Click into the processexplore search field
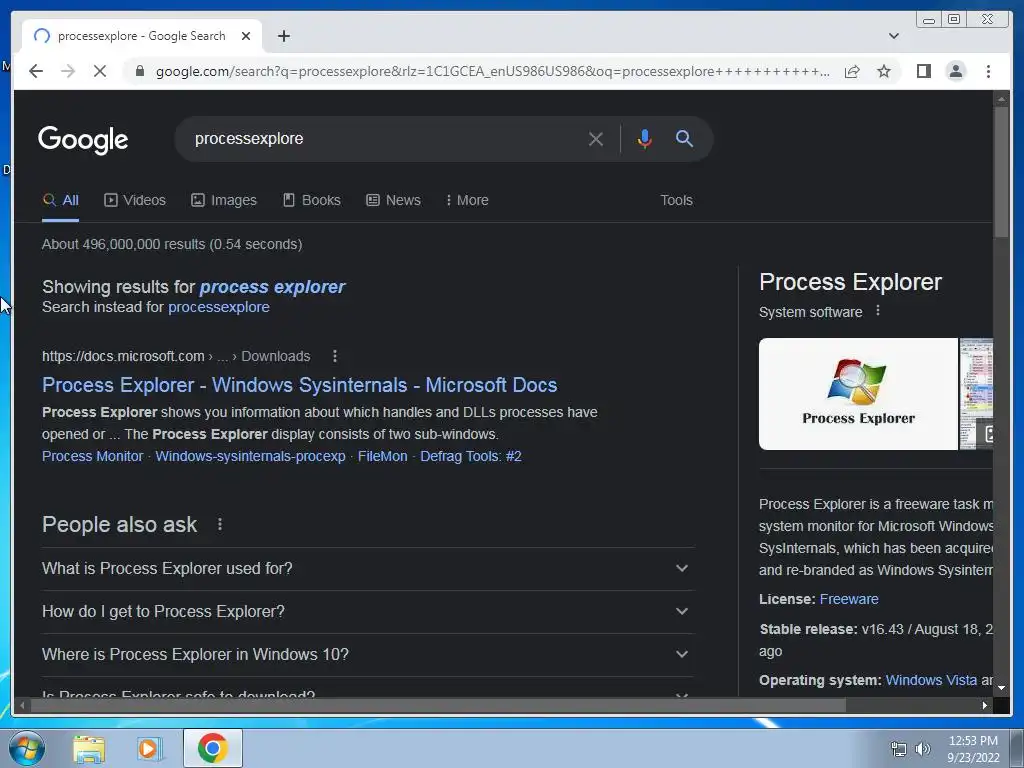 tap(385, 138)
